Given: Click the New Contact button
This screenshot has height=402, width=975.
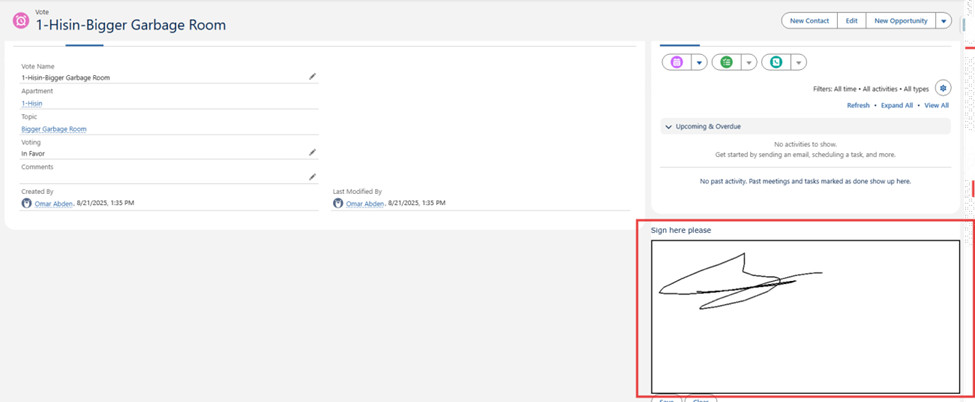Looking at the screenshot, I should tap(809, 21).
